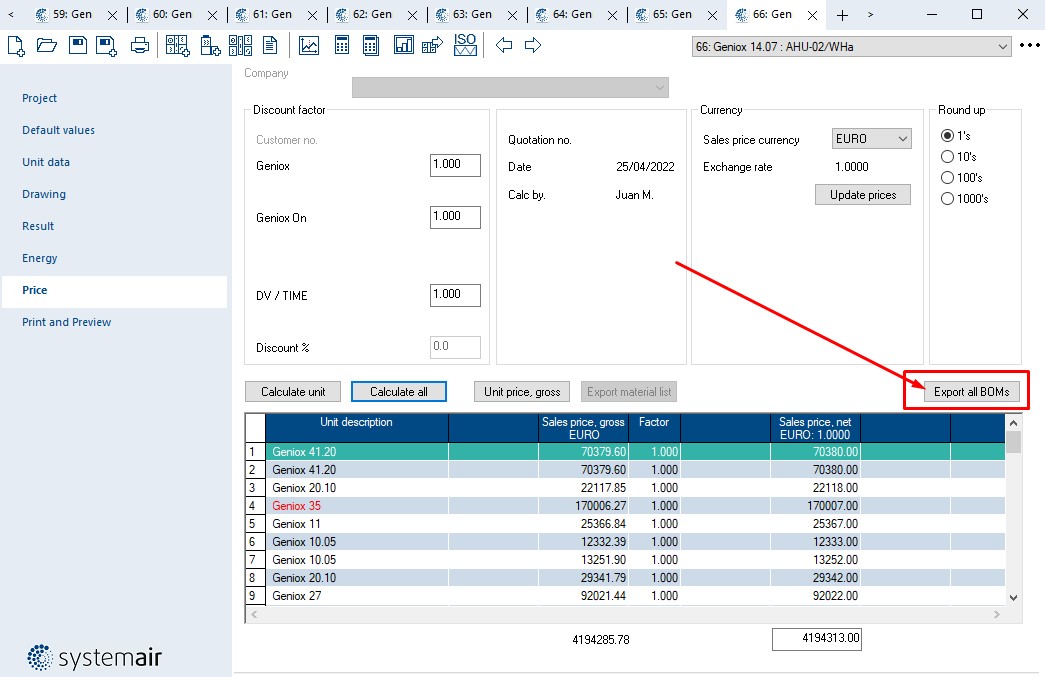1045x677 pixels.
Task: Click the Calculate all button
Action: [x=399, y=392]
